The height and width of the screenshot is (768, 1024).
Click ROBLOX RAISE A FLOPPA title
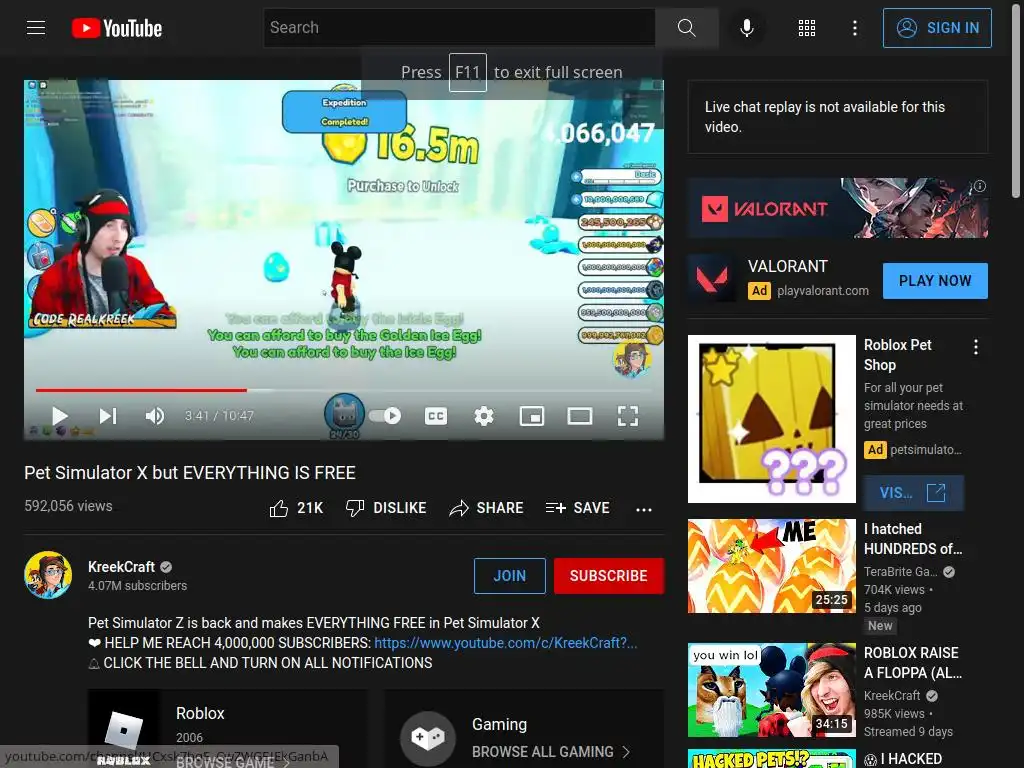(912, 662)
